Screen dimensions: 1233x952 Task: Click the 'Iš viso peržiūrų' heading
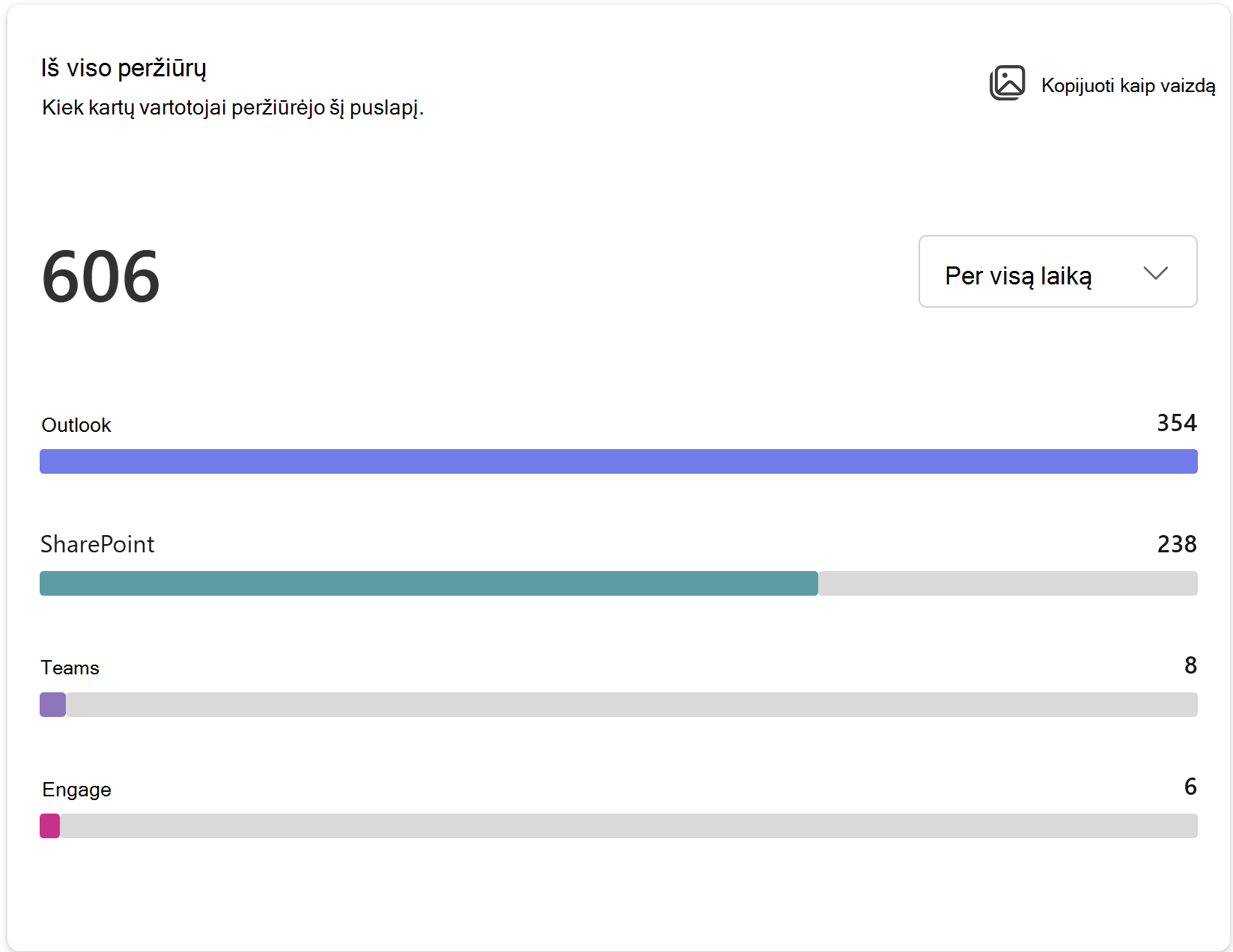coord(124,68)
